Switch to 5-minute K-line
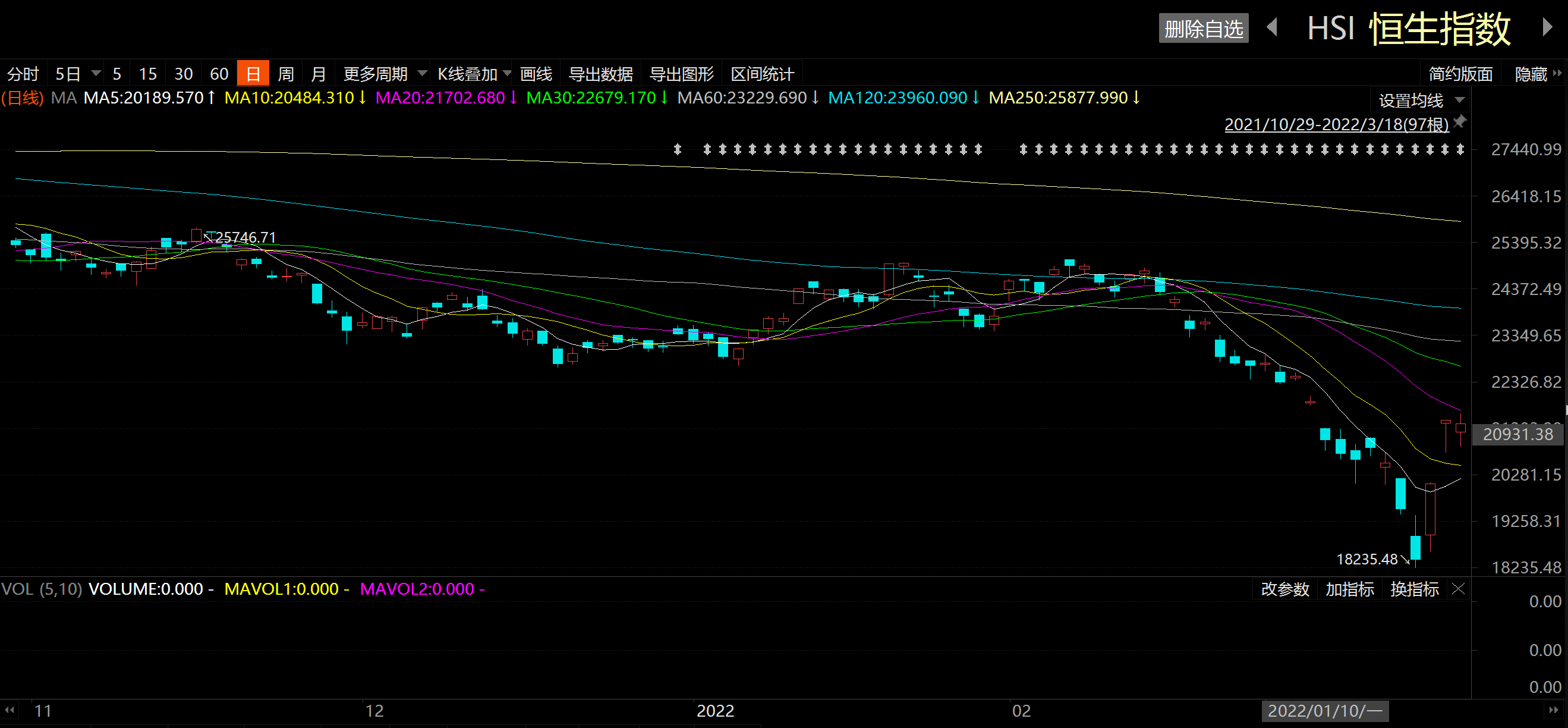The image size is (1568, 728). pyautogui.click(x=117, y=74)
